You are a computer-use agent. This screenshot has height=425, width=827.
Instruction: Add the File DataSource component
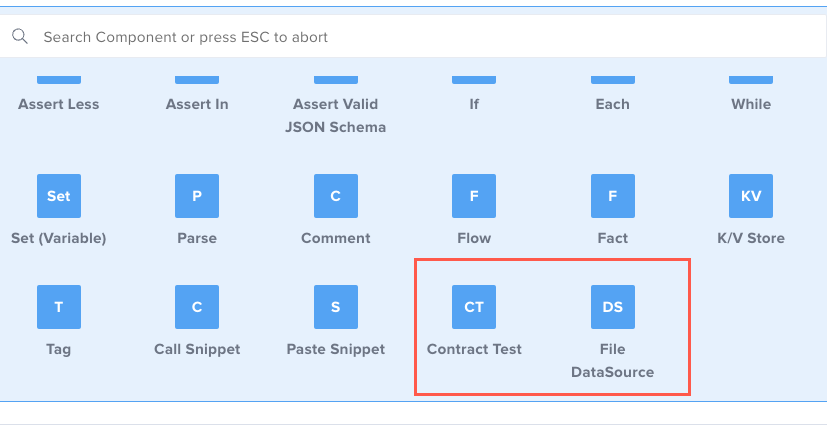click(x=612, y=307)
